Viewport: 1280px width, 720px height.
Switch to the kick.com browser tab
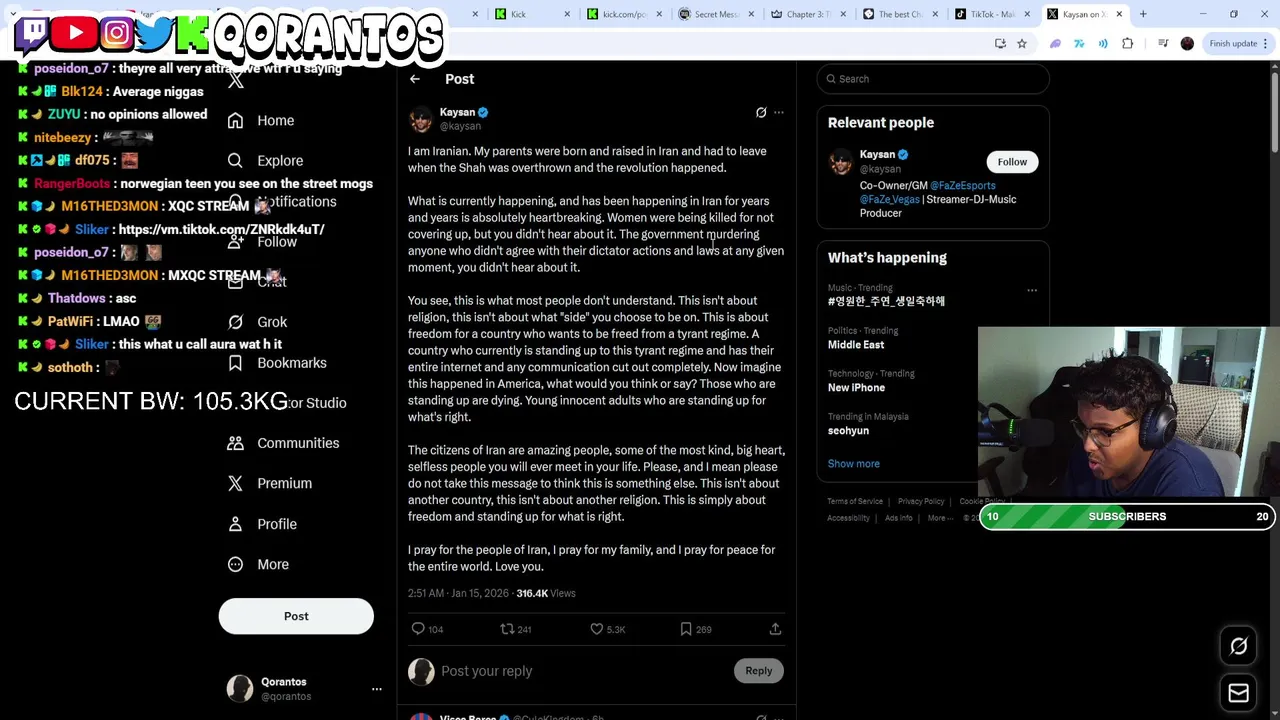click(x=622, y=14)
